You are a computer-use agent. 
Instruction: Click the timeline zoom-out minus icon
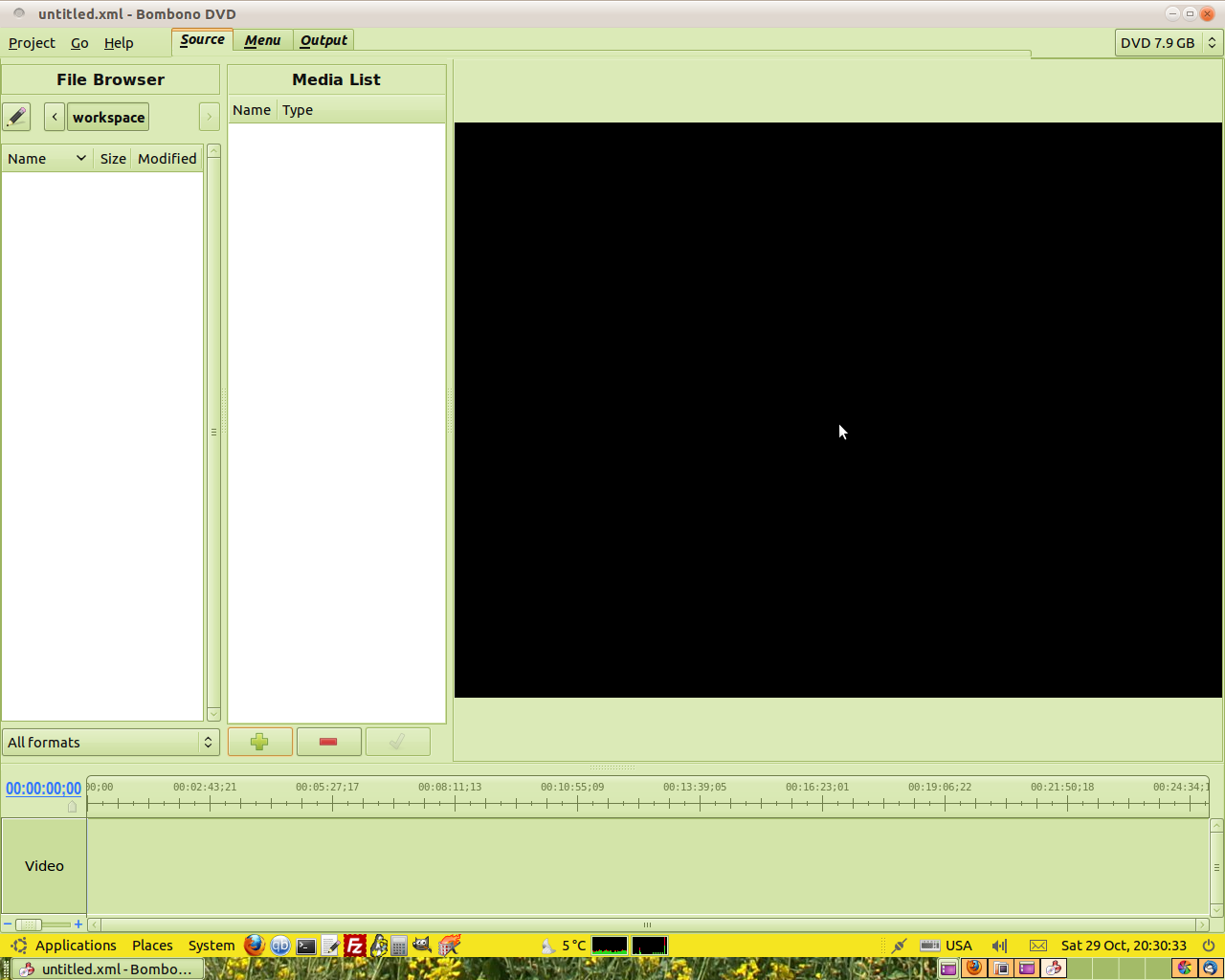(x=8, y=924)
